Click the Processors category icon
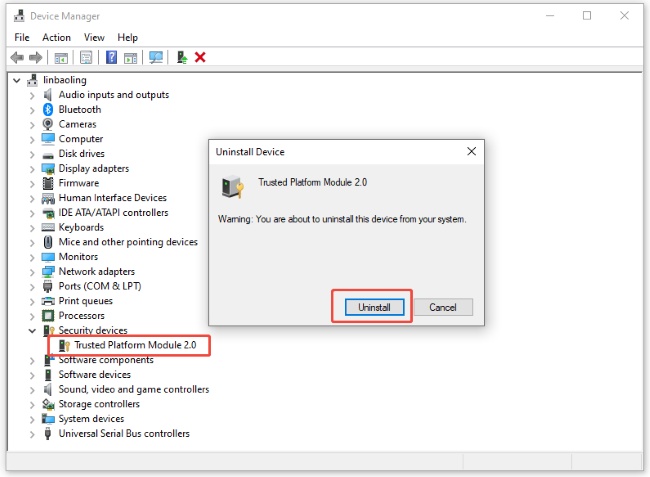650x477 pixels. tap(48, 316)
